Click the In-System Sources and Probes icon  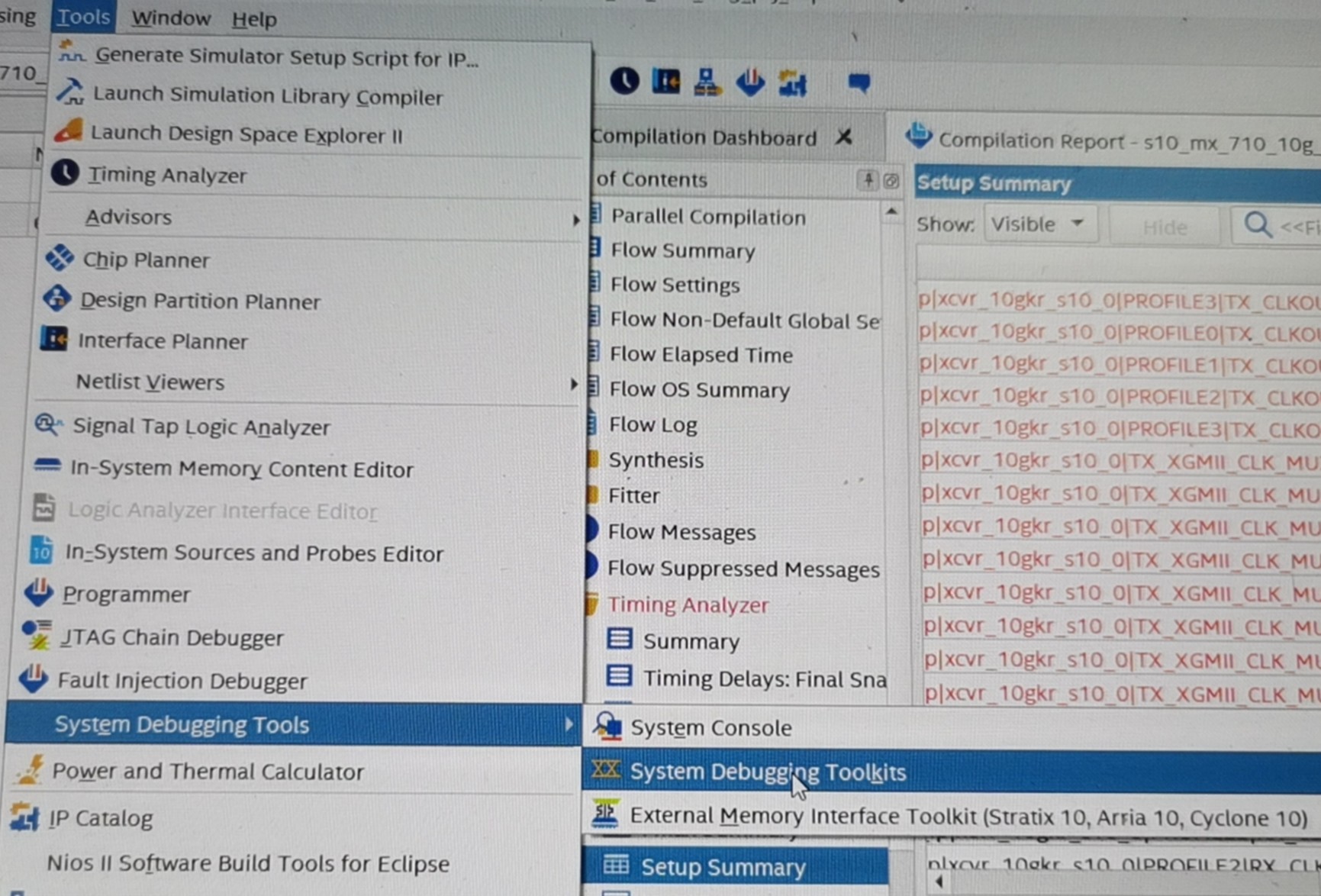[41, 550]
